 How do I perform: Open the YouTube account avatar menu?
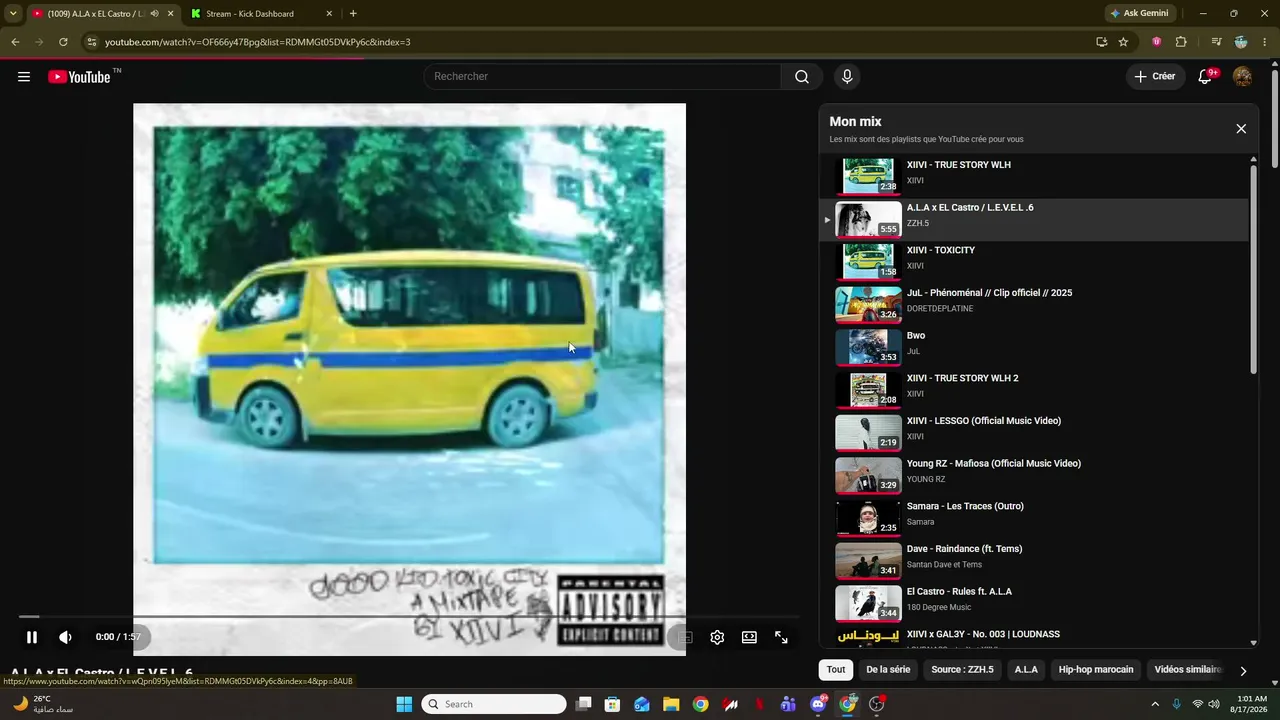click(x=1242, y=77)
